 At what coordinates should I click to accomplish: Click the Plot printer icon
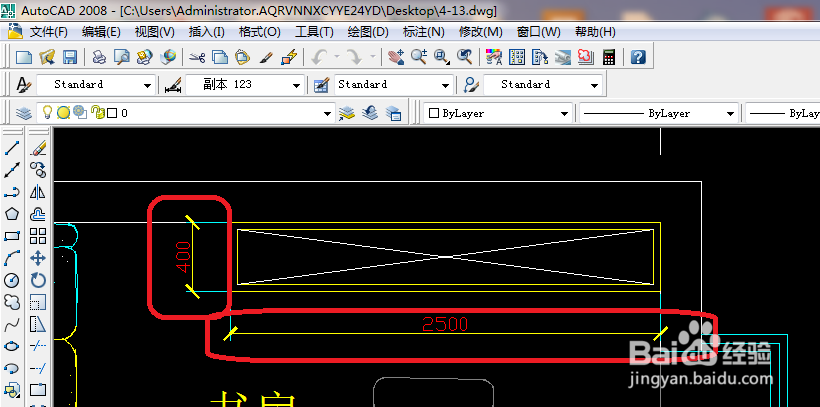[x=99, y=57]
